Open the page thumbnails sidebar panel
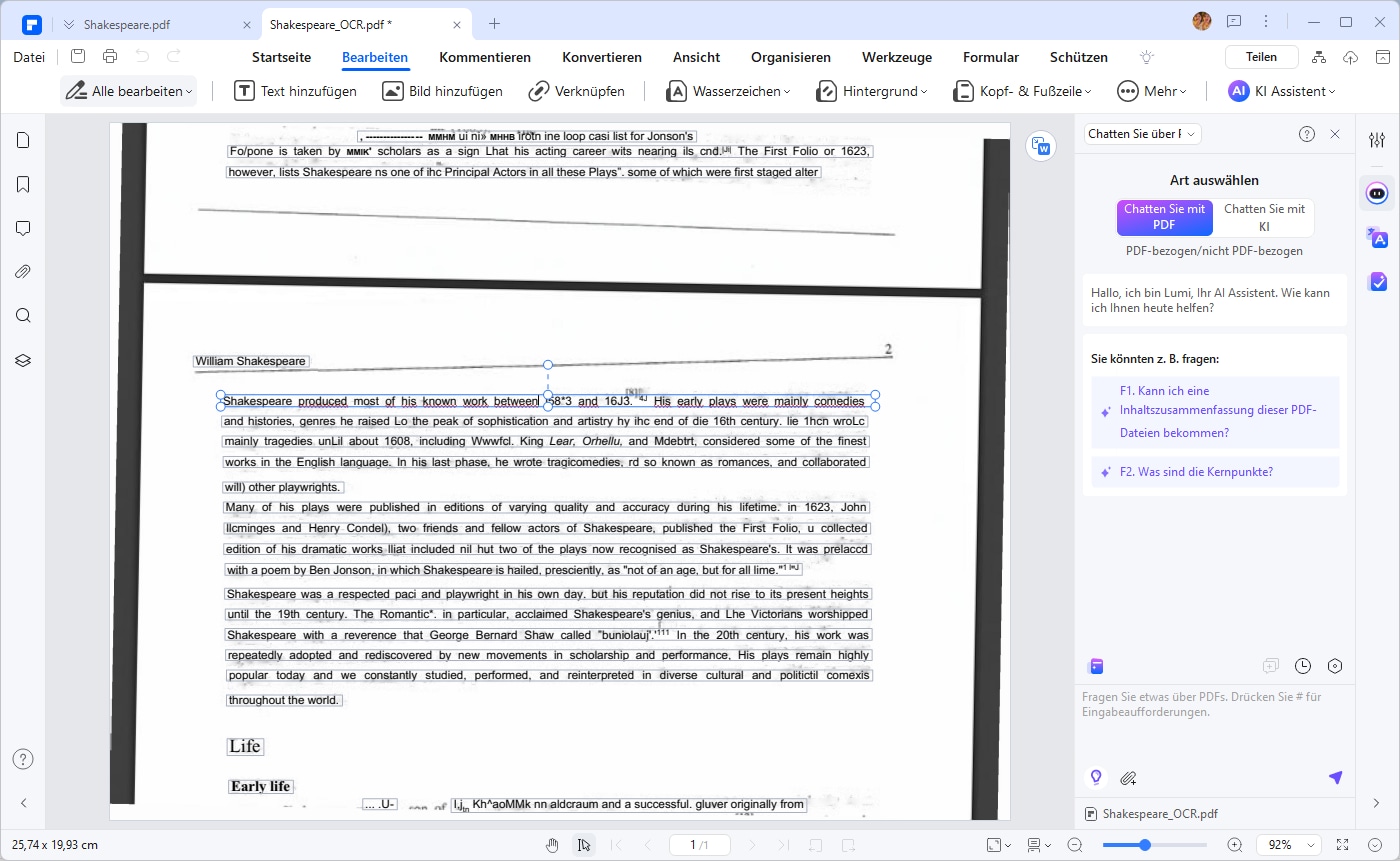The height and width of the screenshot is (861, 1400). tap(23, 140)
